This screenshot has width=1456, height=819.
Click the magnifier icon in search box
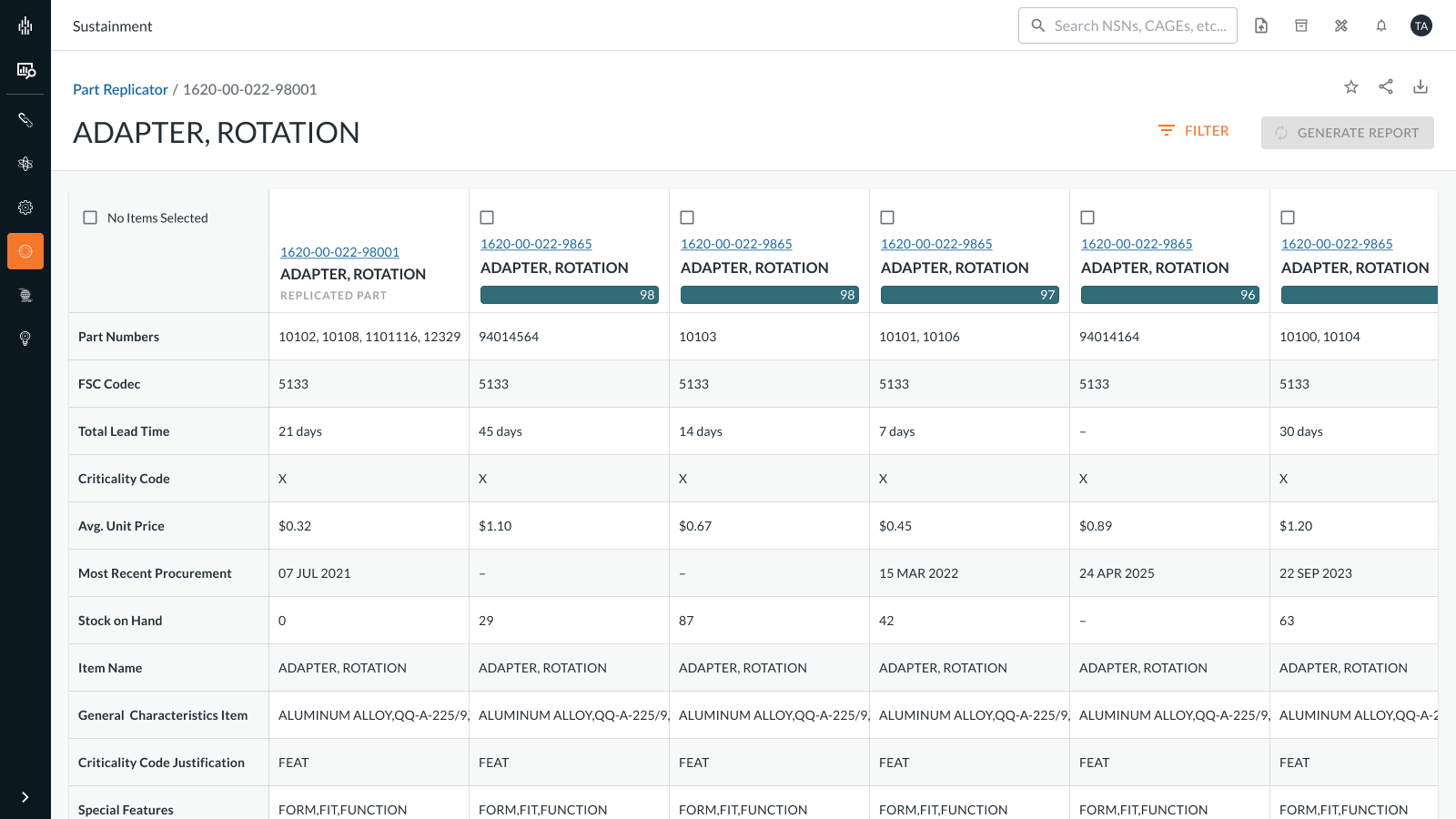[x=1037, y=25]
